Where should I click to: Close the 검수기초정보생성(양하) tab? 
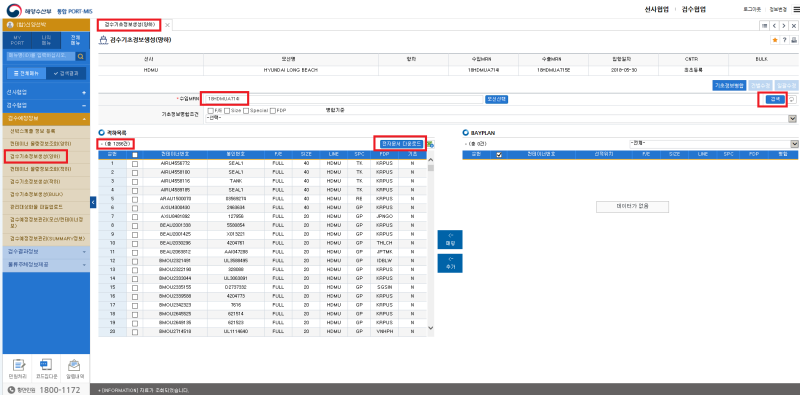pyautogui.click(x=167, y=24)
